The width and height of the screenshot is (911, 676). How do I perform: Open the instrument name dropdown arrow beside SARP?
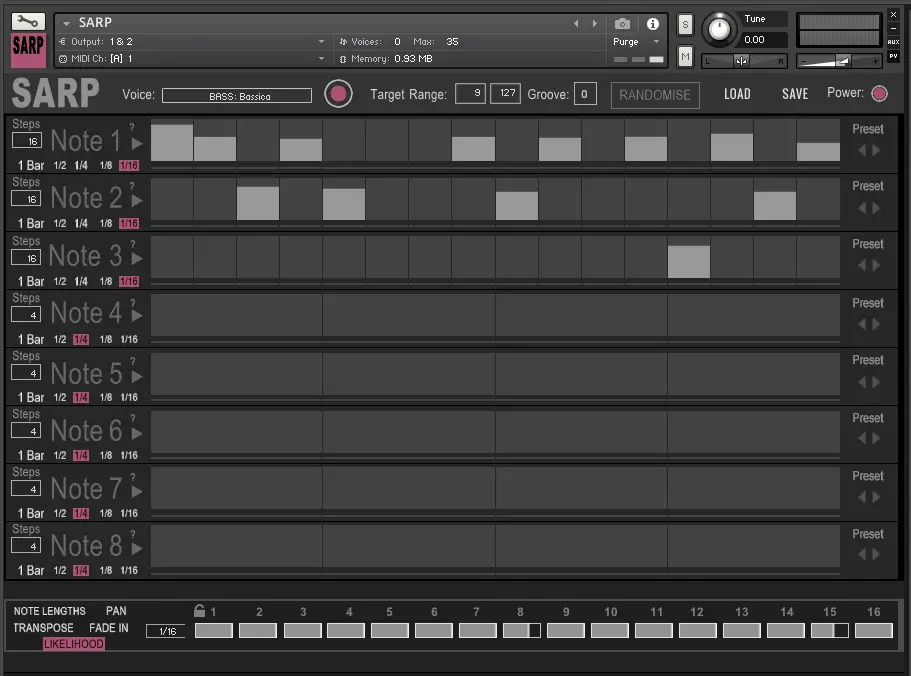(x=66, y=23)
